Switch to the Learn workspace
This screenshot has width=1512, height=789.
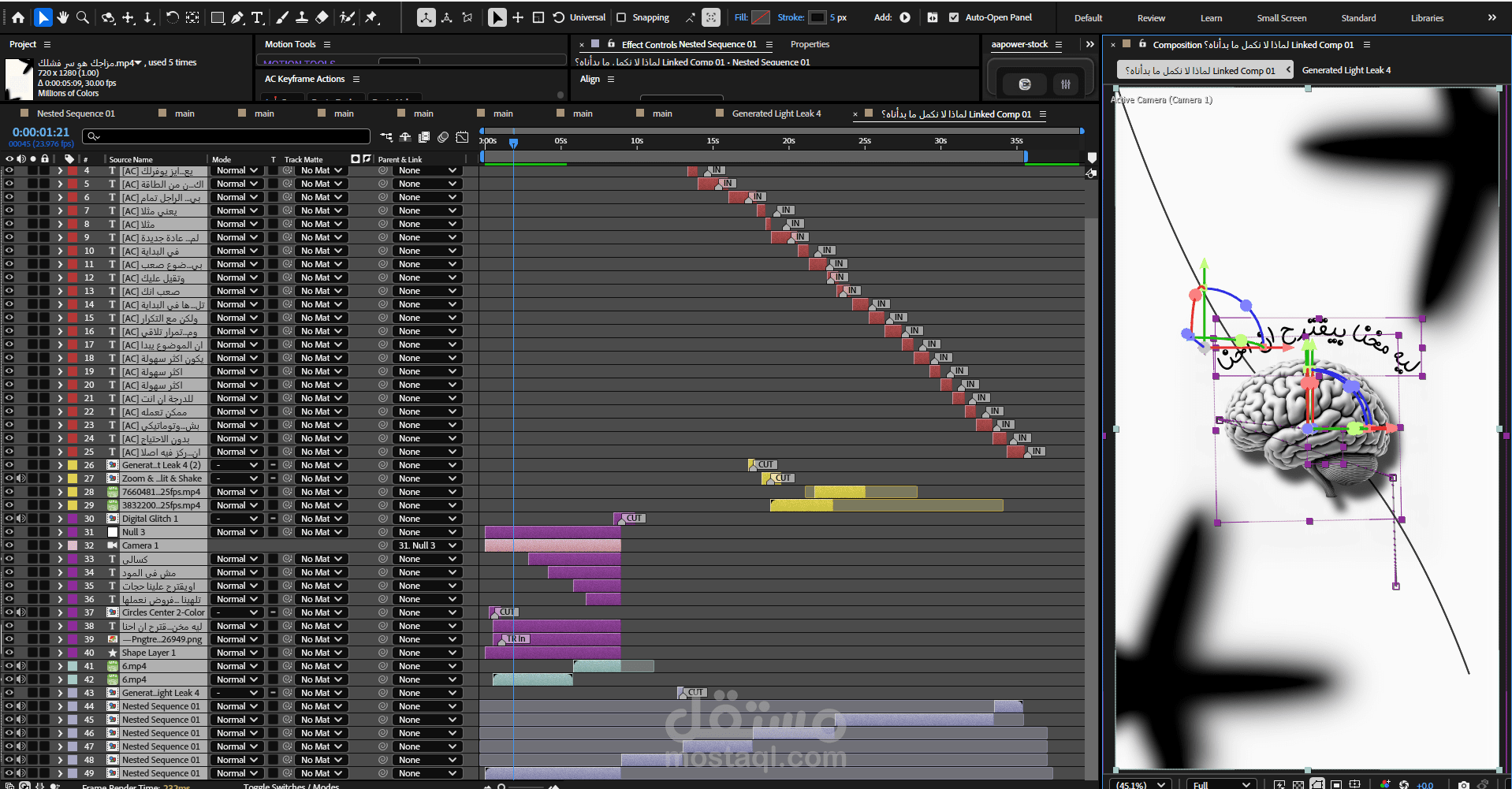1211,18
